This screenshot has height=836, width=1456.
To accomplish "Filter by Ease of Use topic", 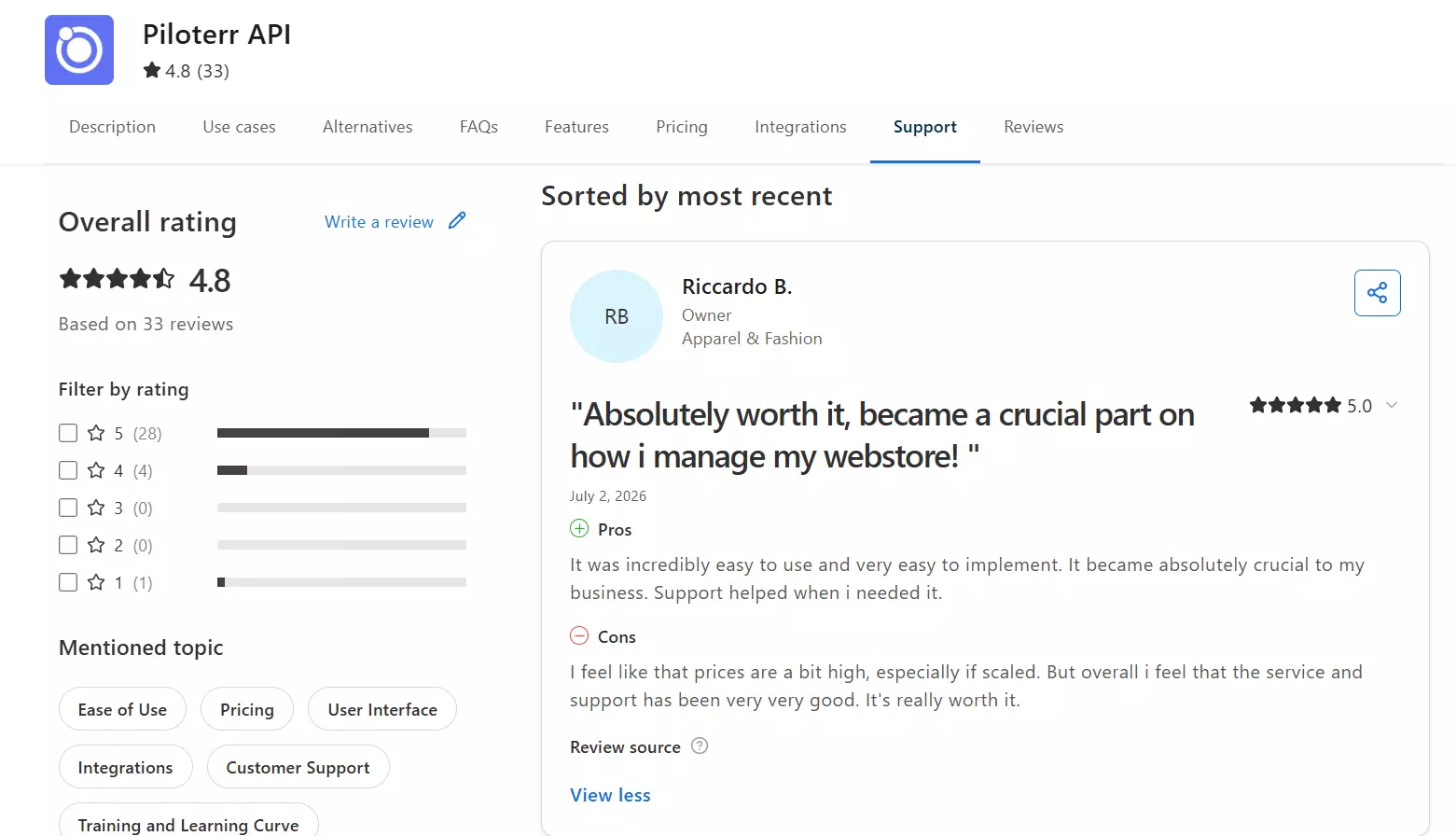I will pyautogui.click(x=122, y=709).
